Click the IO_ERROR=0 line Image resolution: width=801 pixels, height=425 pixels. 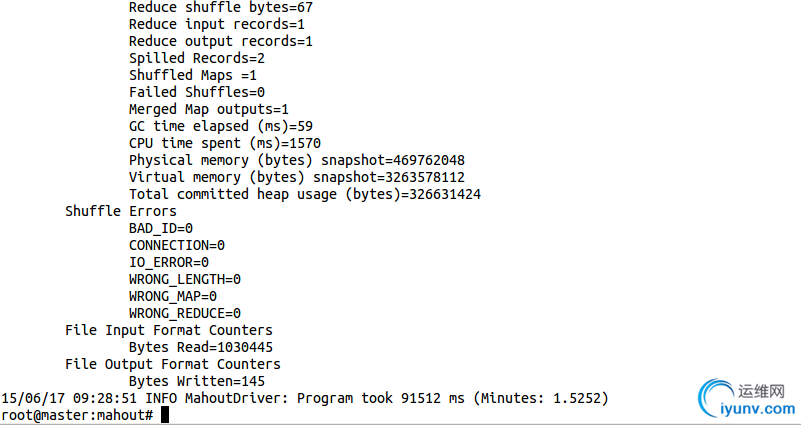[x=169, y=262]
